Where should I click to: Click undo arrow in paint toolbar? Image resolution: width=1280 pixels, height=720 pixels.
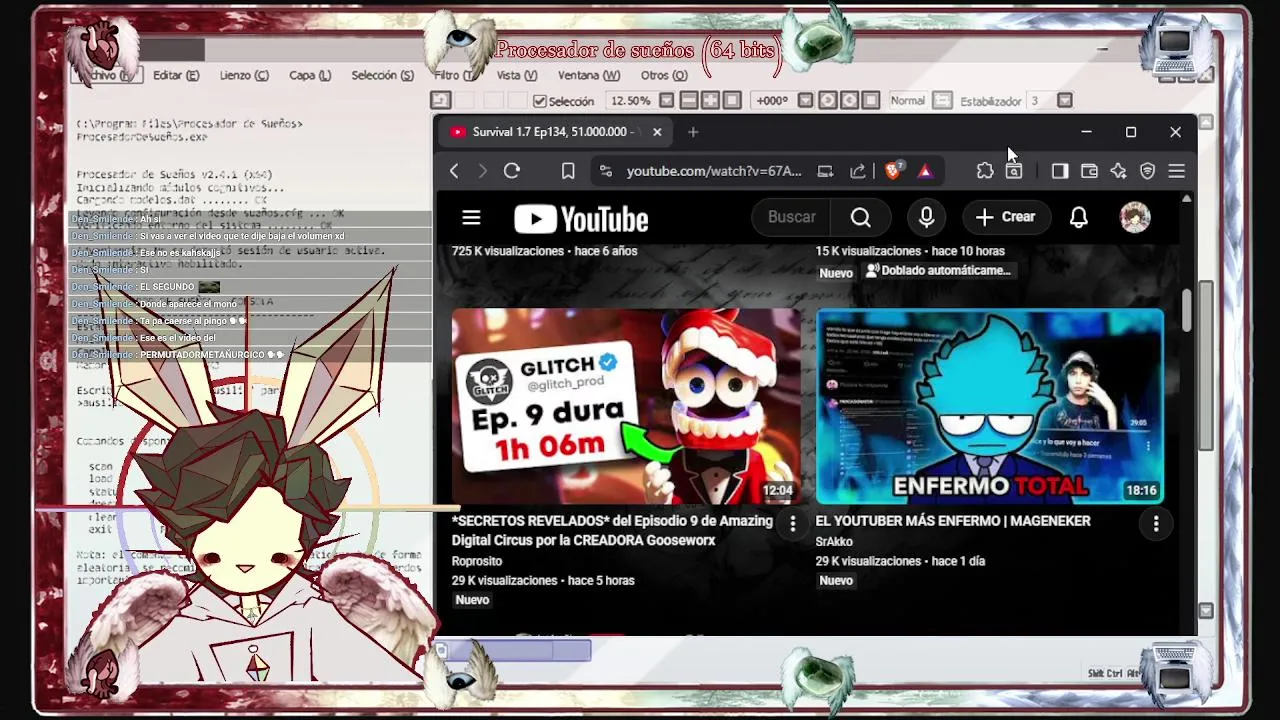[x=440, y=101]
